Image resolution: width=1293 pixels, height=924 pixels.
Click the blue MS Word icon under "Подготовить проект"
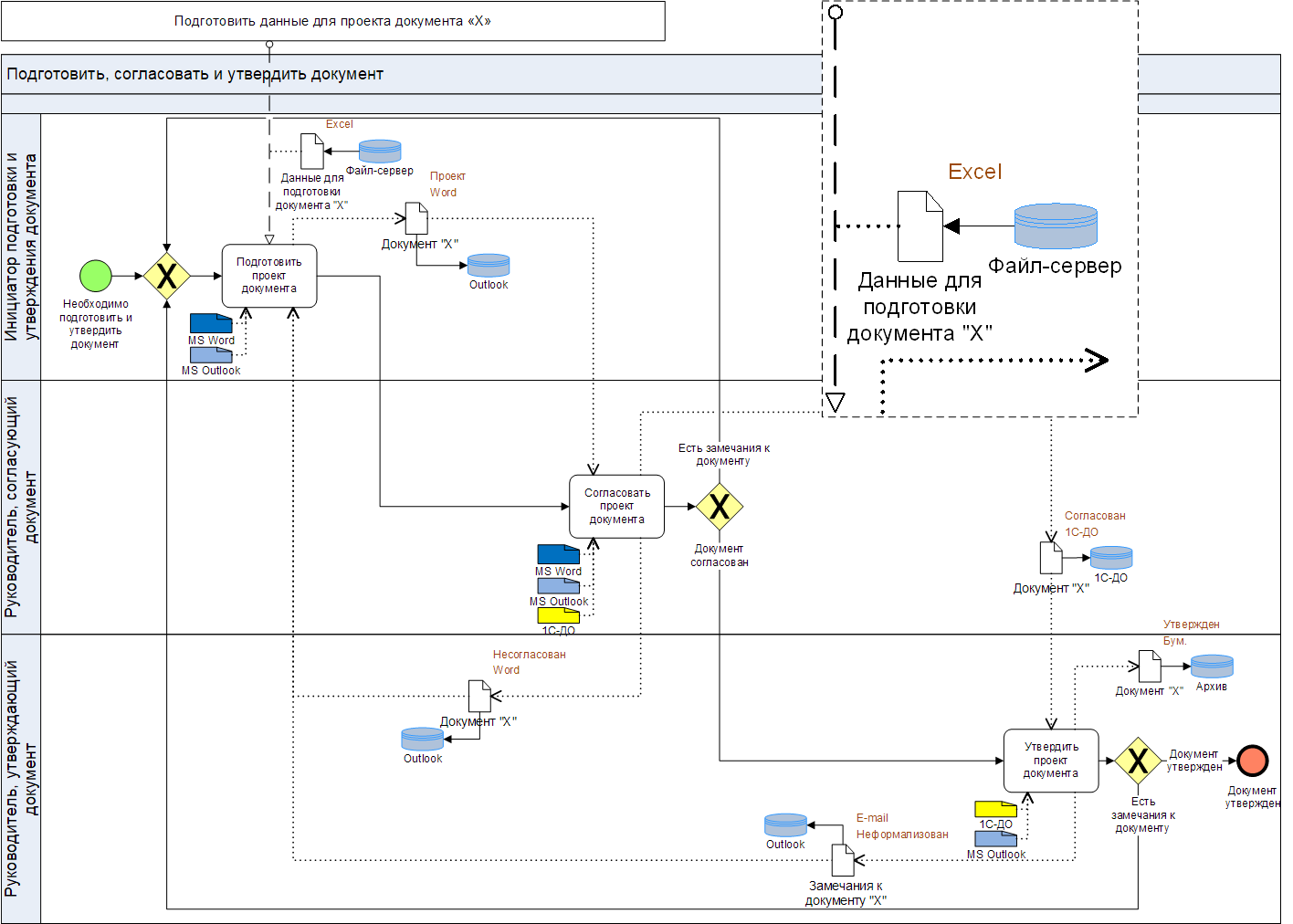211,323
